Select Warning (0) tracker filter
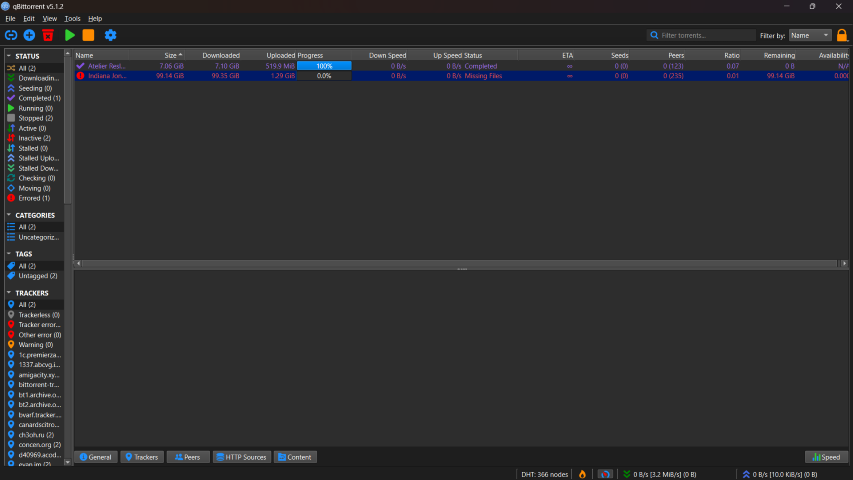The image size is (853, 480). [x=34, y=345]
